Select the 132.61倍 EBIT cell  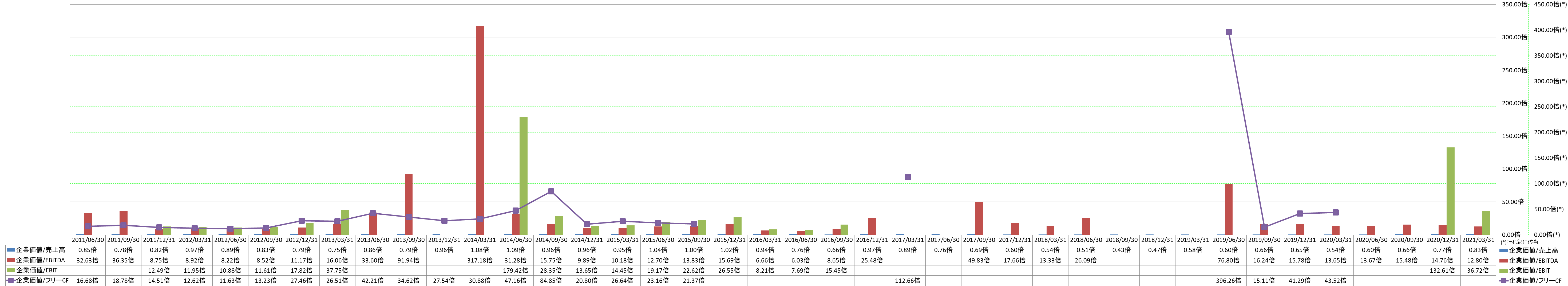tap(1443, 270)
